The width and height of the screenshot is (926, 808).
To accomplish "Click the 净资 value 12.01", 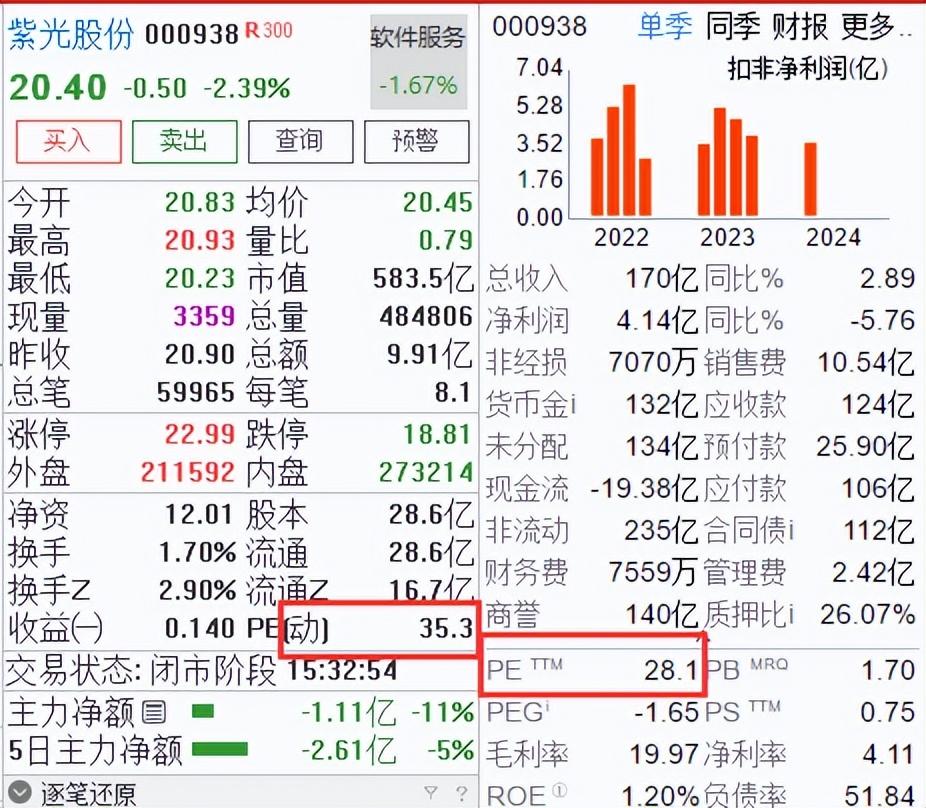I will click(x=199, y=514).
